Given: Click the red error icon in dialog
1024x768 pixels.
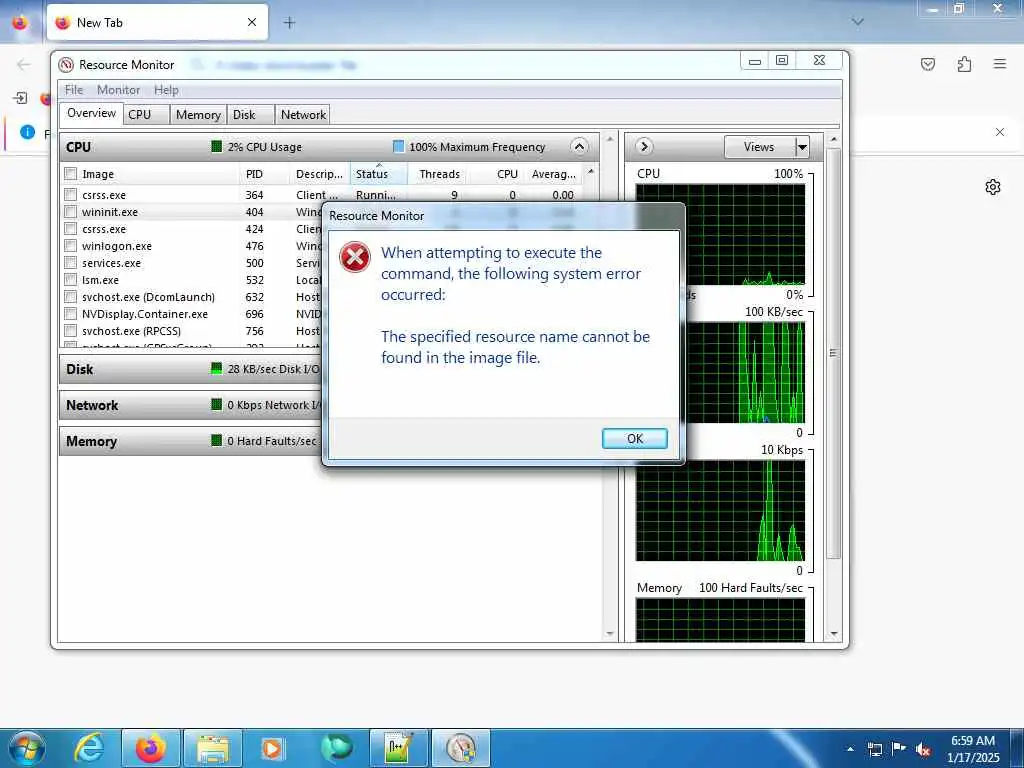Looking at the screenshot, I should [355, 257].
